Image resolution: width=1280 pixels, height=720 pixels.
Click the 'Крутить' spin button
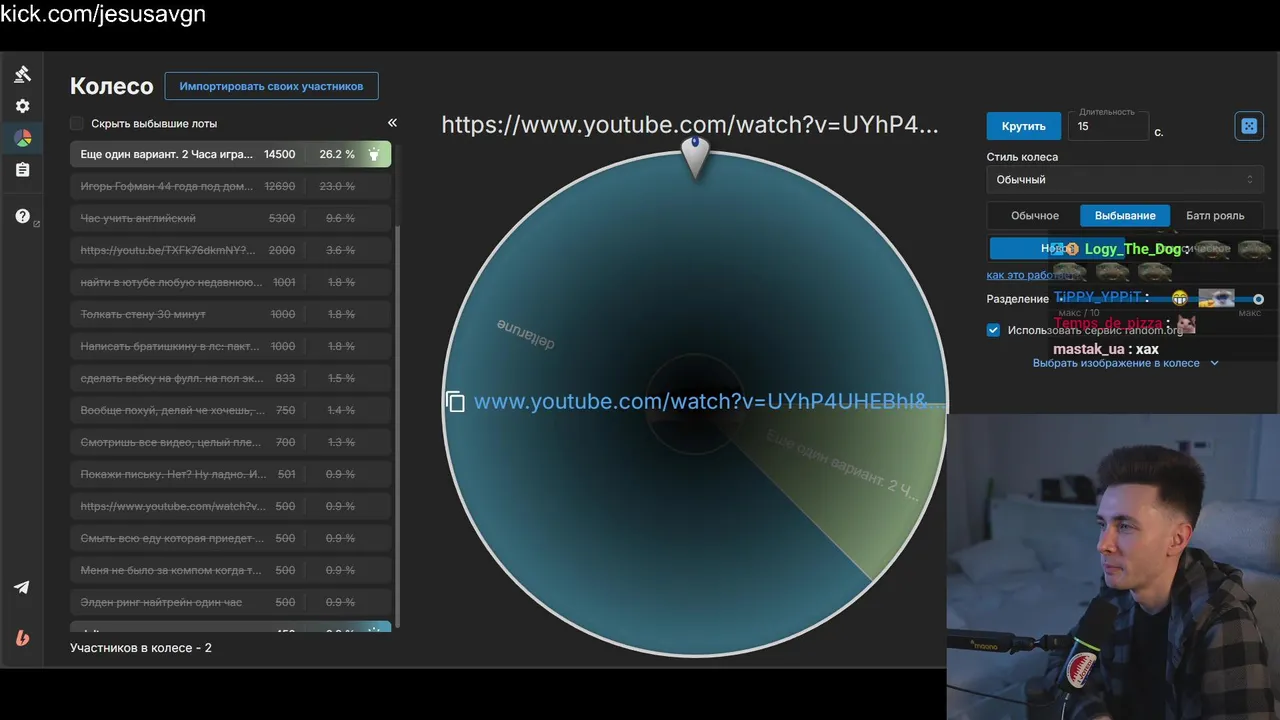pos(1023,126)
